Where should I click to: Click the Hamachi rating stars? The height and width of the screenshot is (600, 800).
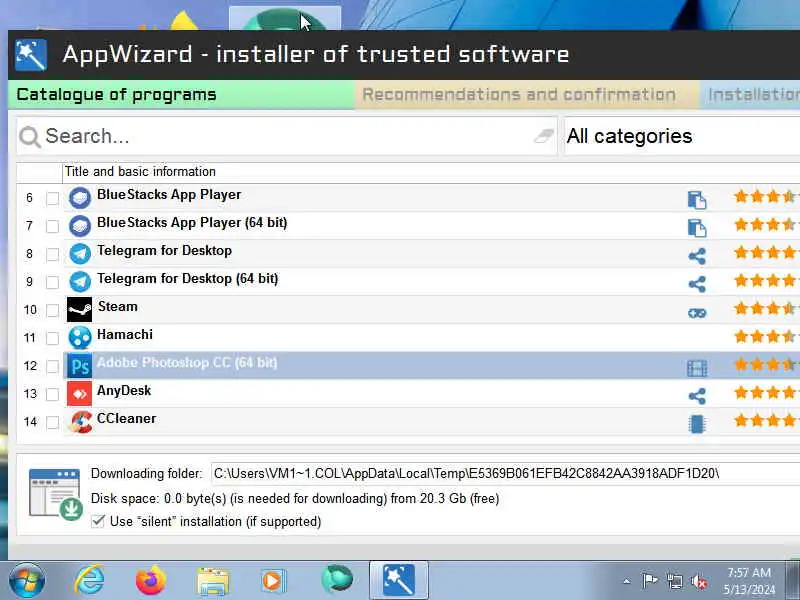pos(766,337)
